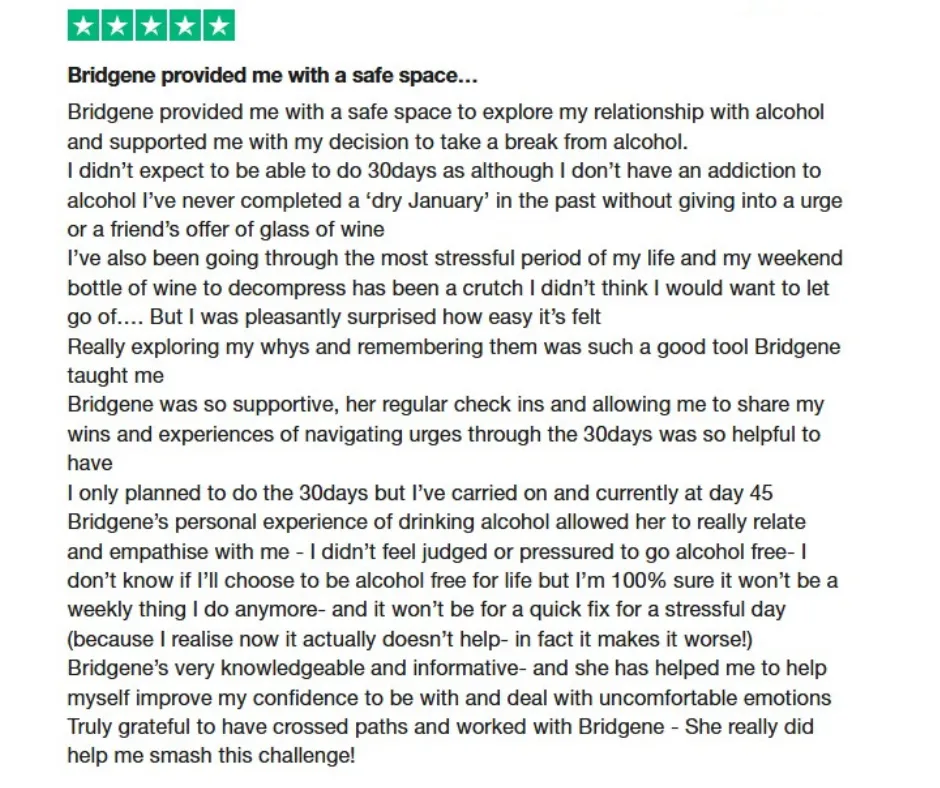Click the line about 'most stressful period of my life'

point(455,258)
